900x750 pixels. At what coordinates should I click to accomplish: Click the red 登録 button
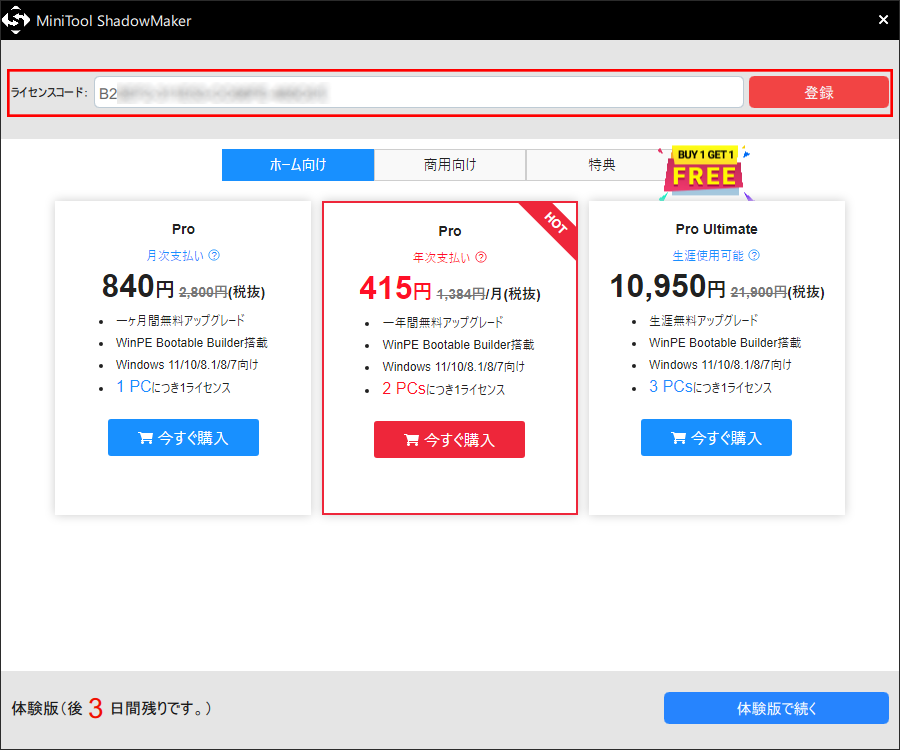point(818,92)
